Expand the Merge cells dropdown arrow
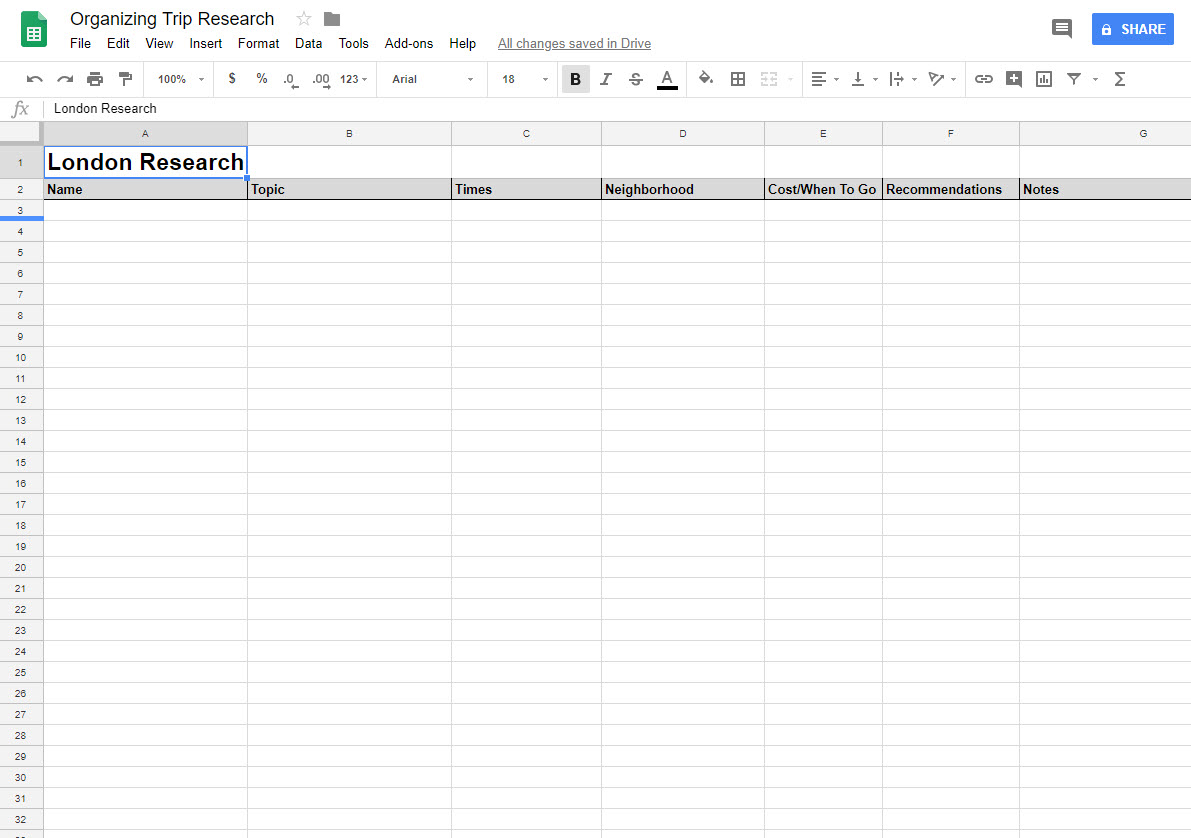 (790, 79)
